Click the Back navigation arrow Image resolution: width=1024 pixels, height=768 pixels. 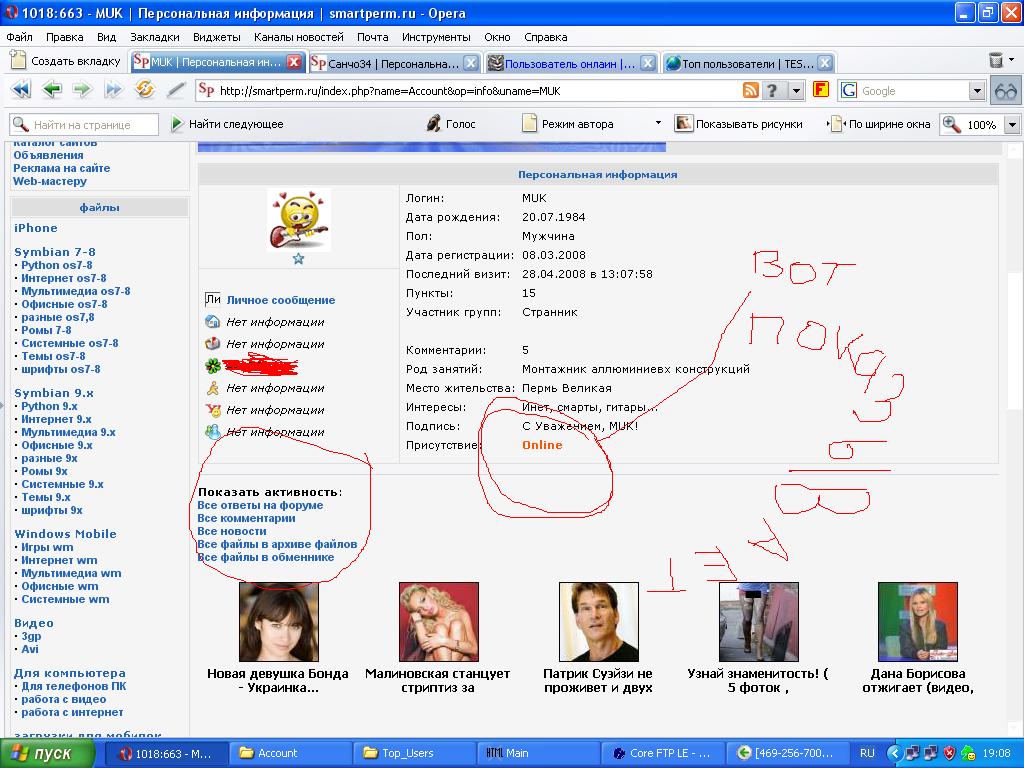tap(52, 90)
